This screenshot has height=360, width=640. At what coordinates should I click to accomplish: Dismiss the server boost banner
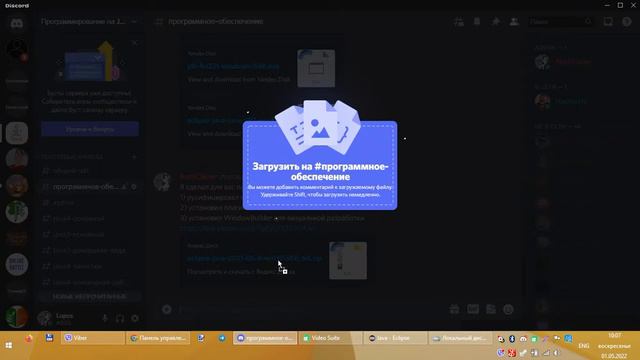coord(135,42)
